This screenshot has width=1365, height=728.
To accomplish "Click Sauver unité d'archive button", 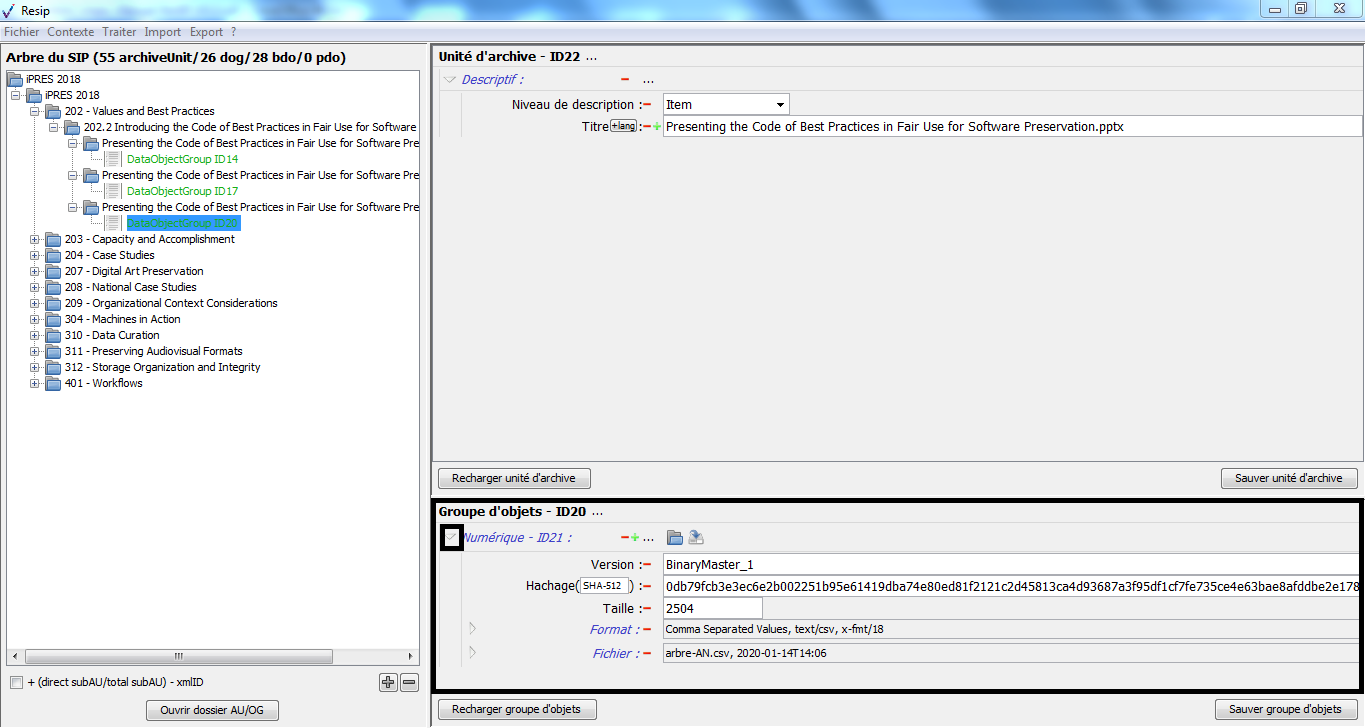I will (x=1288, y=479).
